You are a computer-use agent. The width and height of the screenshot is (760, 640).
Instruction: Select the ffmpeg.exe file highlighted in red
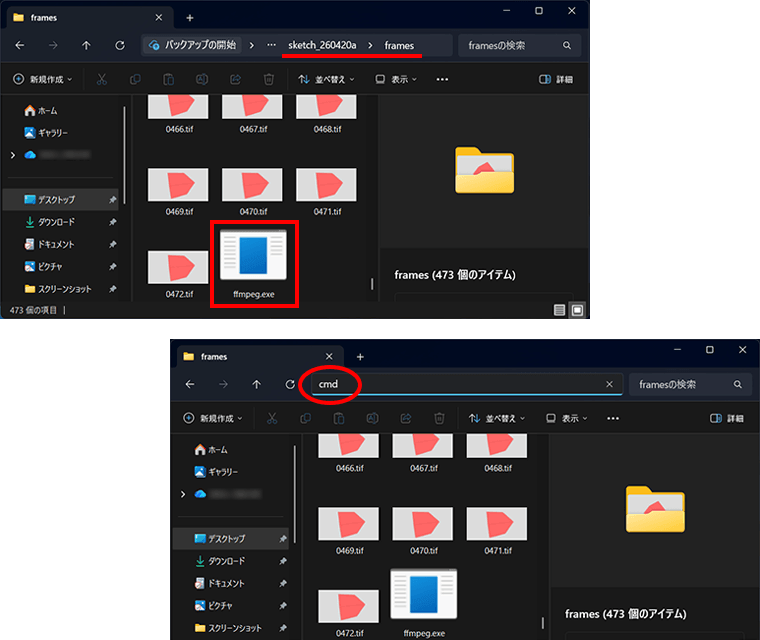(x=253, y=263)
